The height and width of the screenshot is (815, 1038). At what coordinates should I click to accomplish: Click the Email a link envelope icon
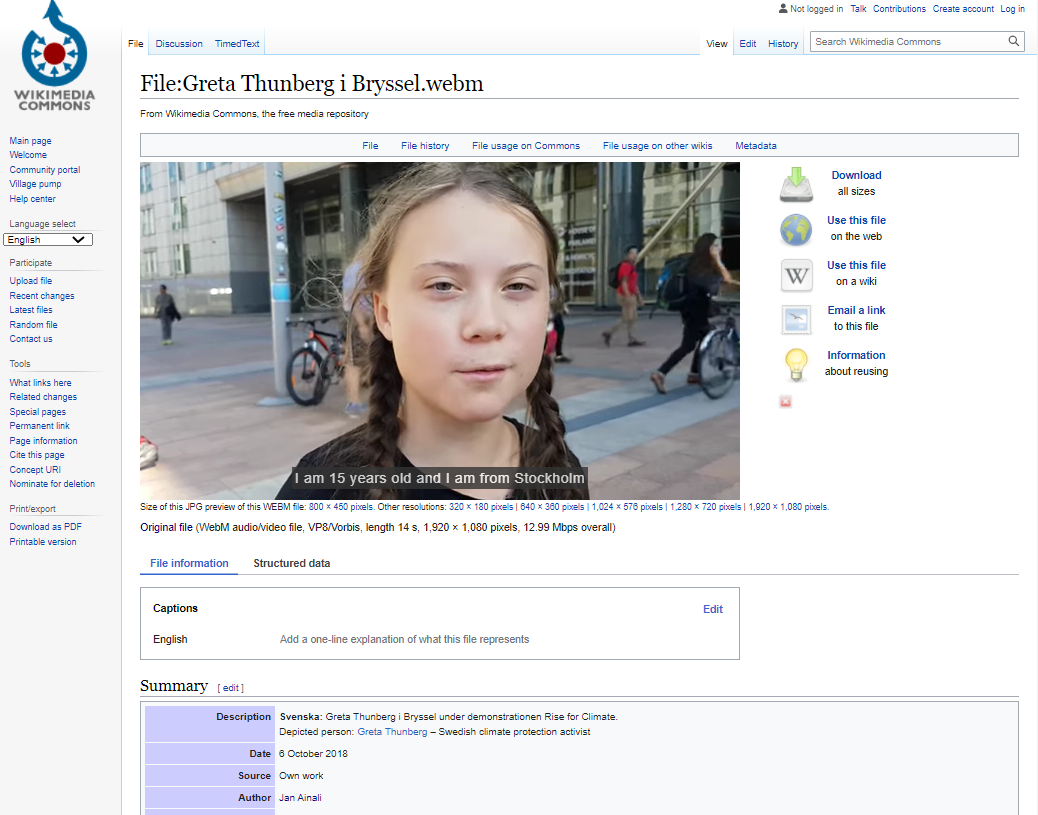[x=796, y=320]
